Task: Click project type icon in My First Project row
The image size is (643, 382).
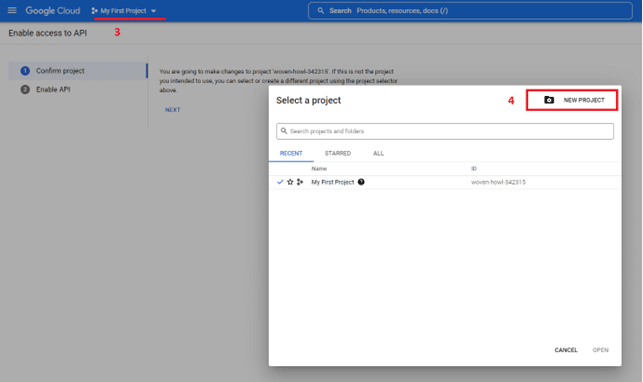Action: (300, 182)
